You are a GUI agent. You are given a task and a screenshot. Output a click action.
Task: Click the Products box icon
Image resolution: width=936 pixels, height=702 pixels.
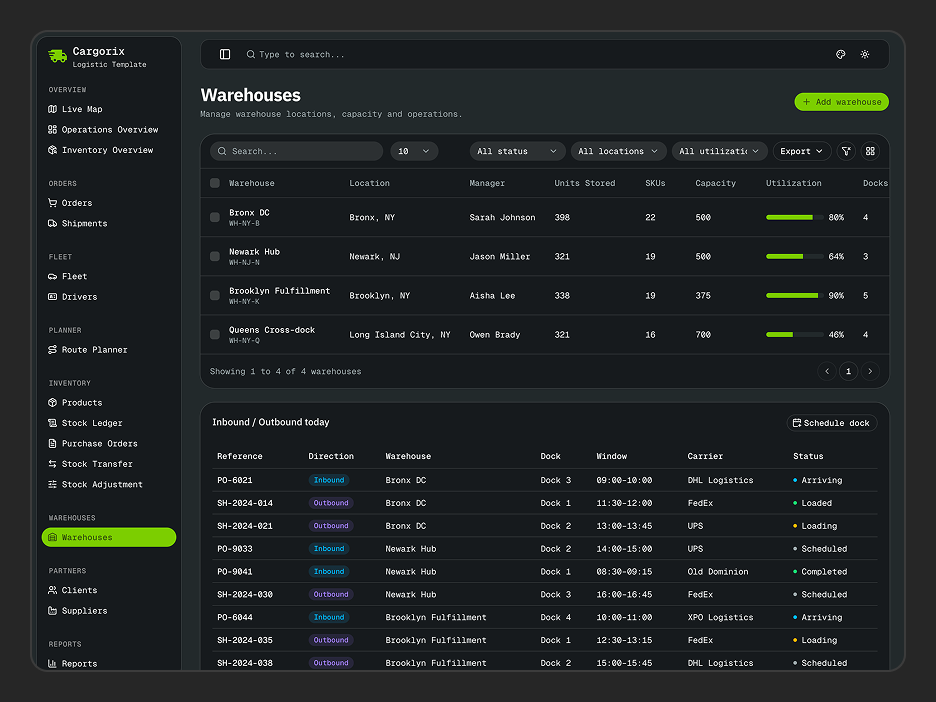click(53, 403)
